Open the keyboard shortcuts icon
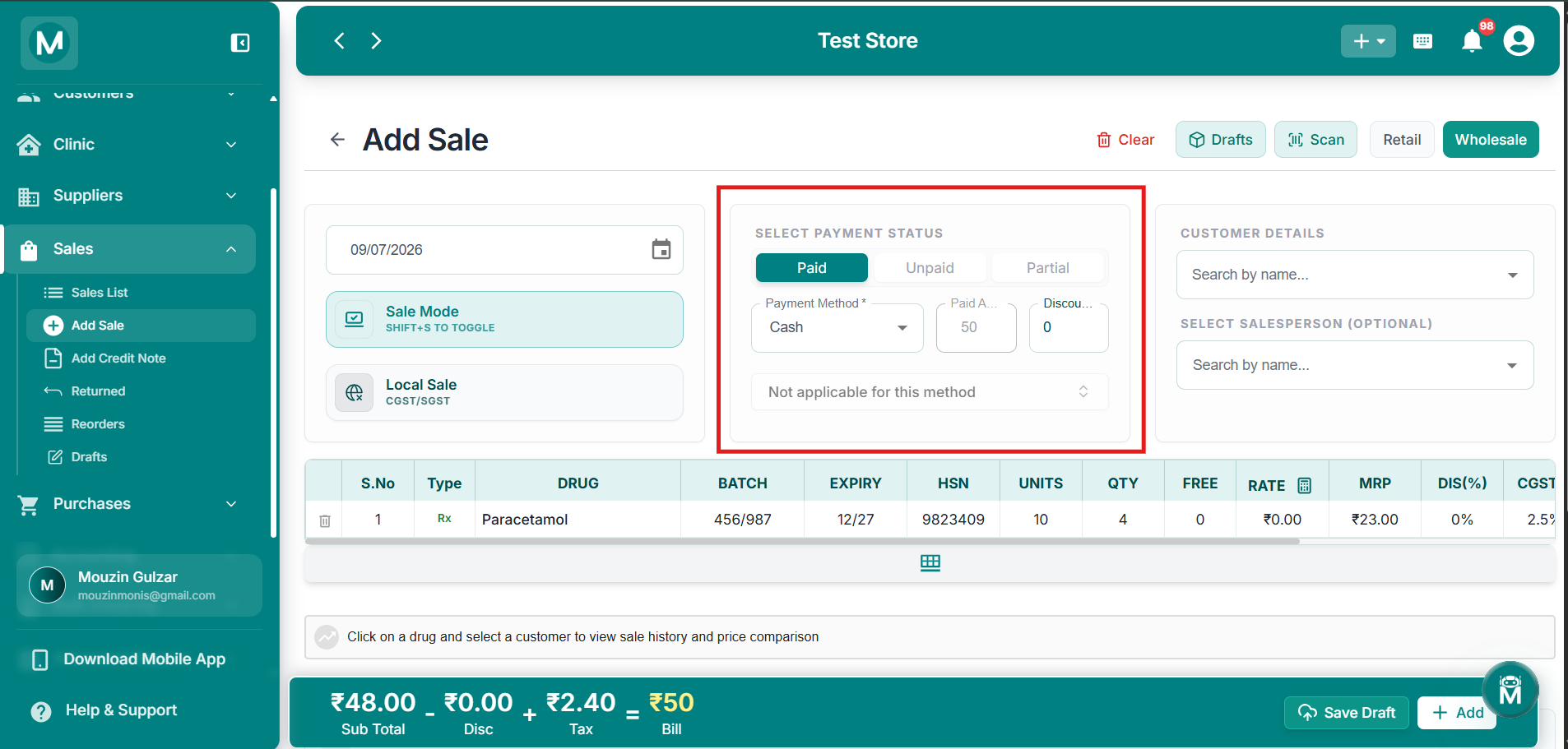 pyautogui.click(x=1422, y=41)
